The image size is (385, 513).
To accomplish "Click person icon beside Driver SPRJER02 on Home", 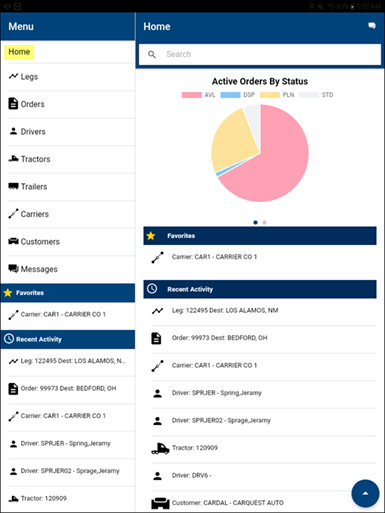I will 157,421.
